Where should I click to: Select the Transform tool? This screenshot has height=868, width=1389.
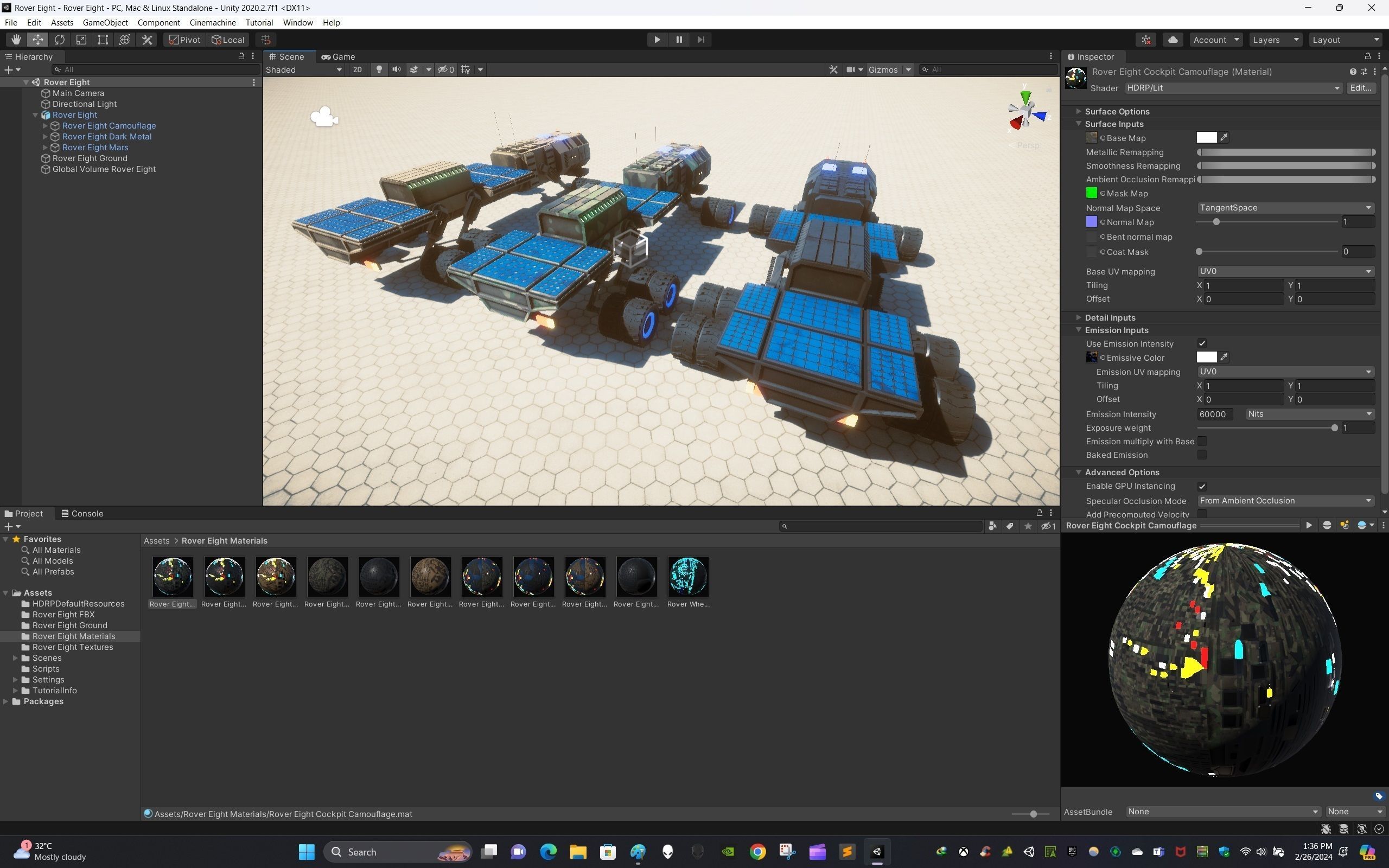click(125, 40)
